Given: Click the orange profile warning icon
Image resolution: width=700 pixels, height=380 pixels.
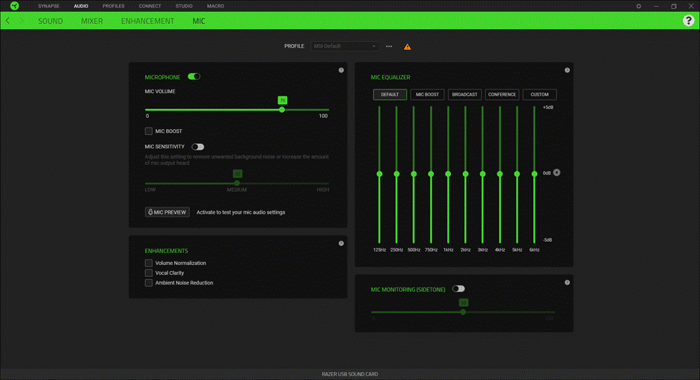Looking at the screenshot, I should point(407,46).
